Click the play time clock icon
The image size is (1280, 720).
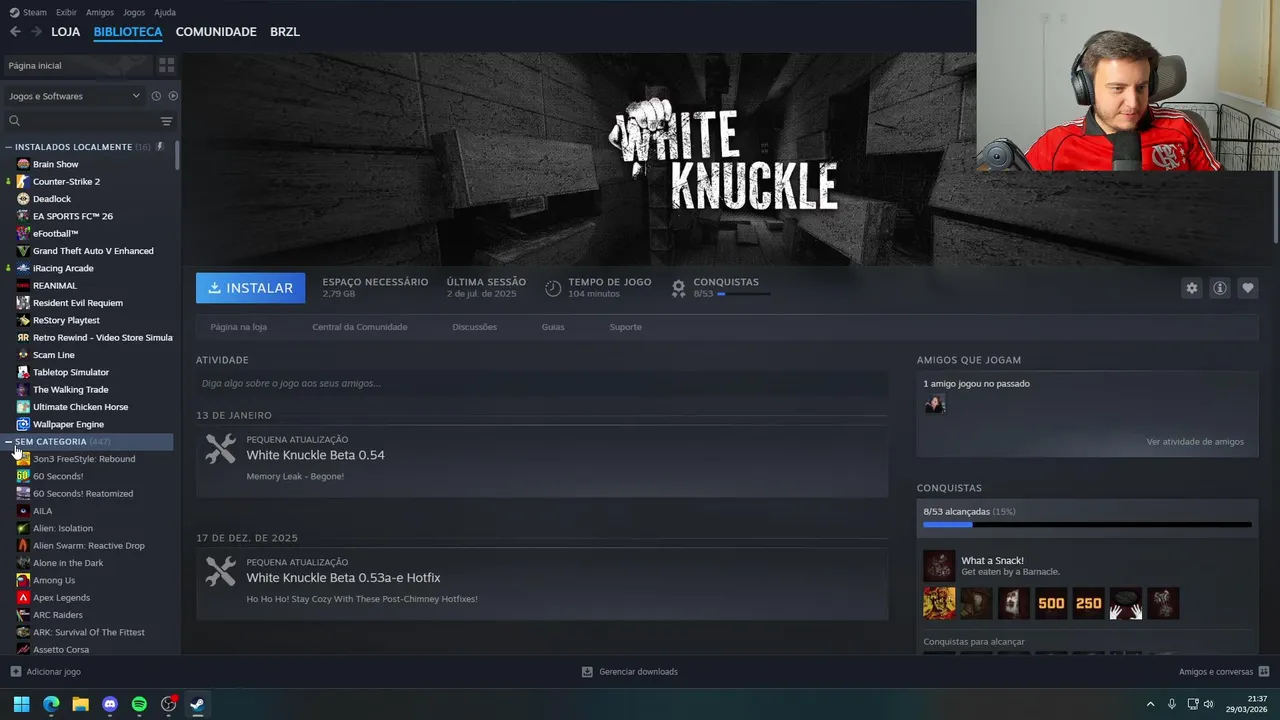tap(553, 288)
